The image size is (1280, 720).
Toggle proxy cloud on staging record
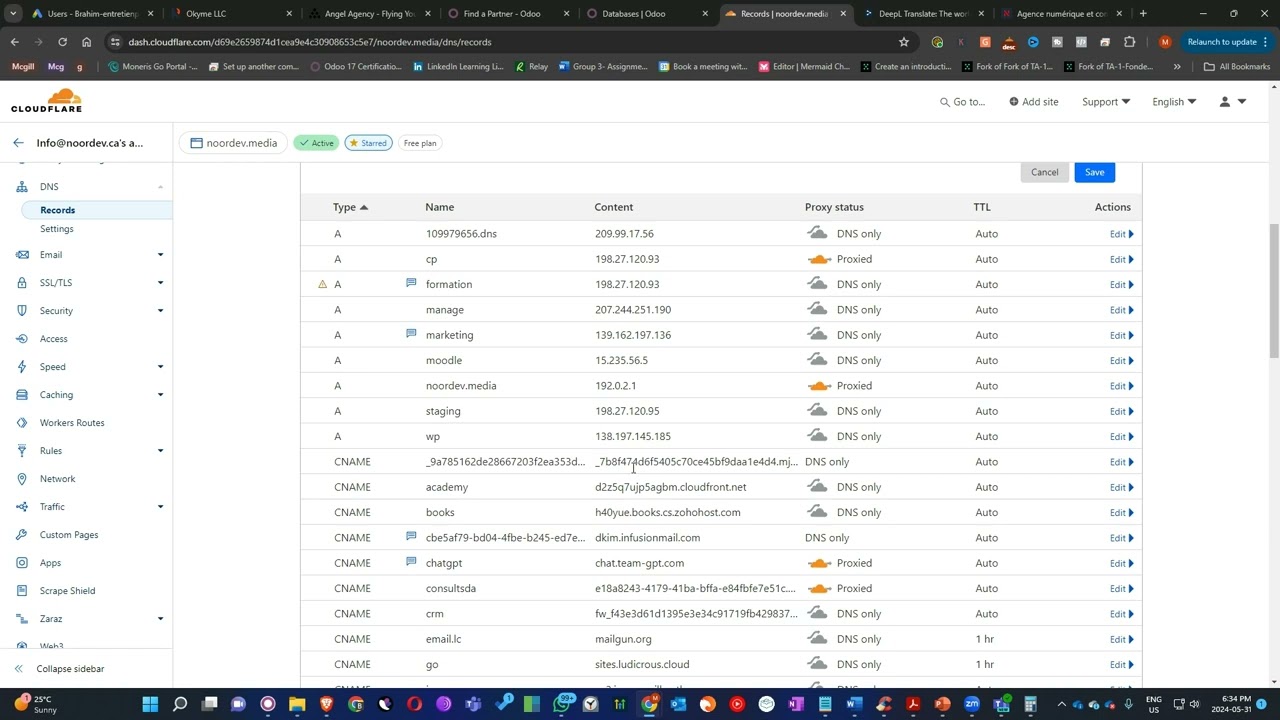click(x=818, y=410)
